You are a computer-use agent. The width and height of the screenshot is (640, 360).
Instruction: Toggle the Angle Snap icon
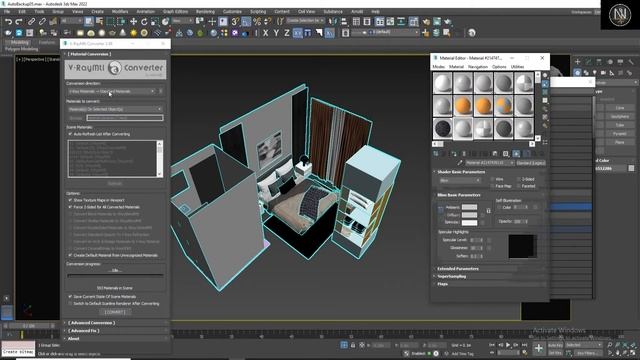pyautogui.click(x=246, y=22)
